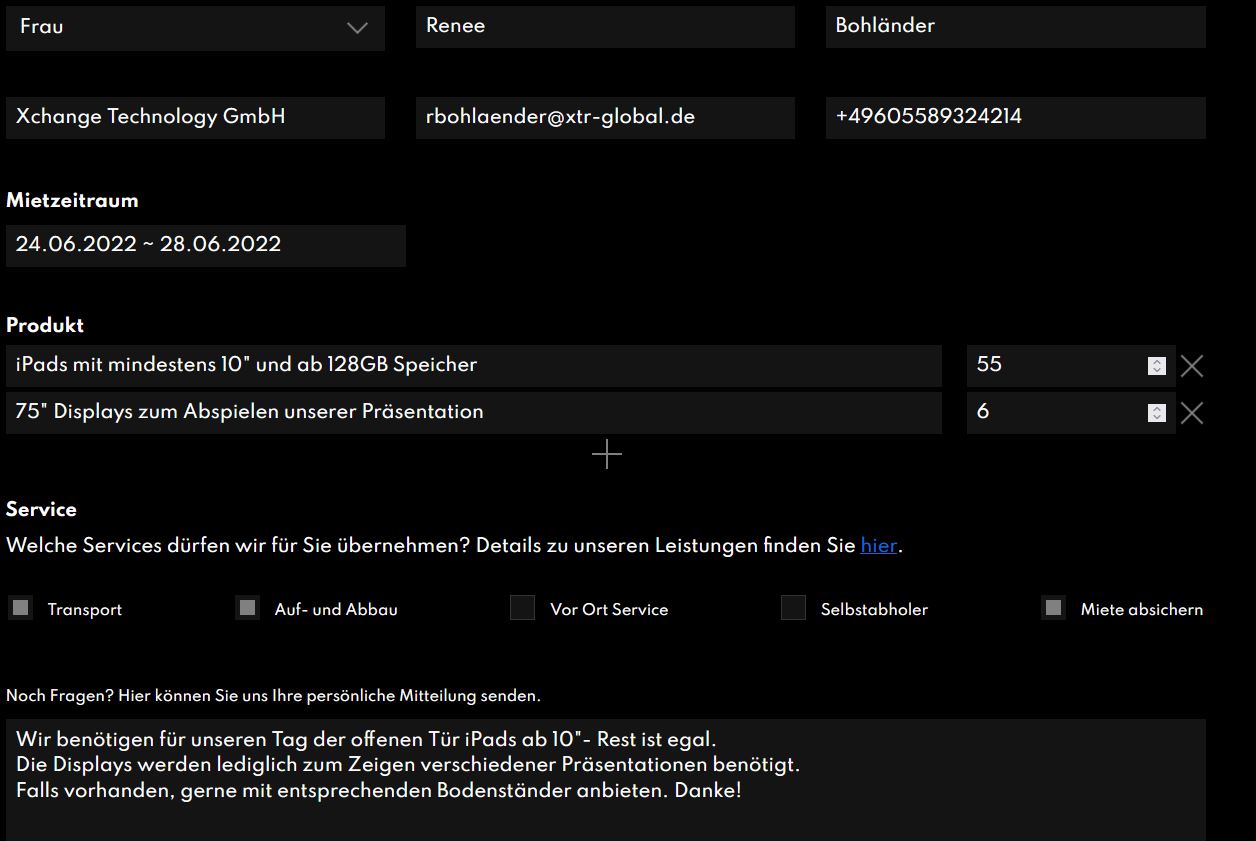Toggle the Auf- und Abbau checkbox
1256x841 pixels.
click(248, 608)
